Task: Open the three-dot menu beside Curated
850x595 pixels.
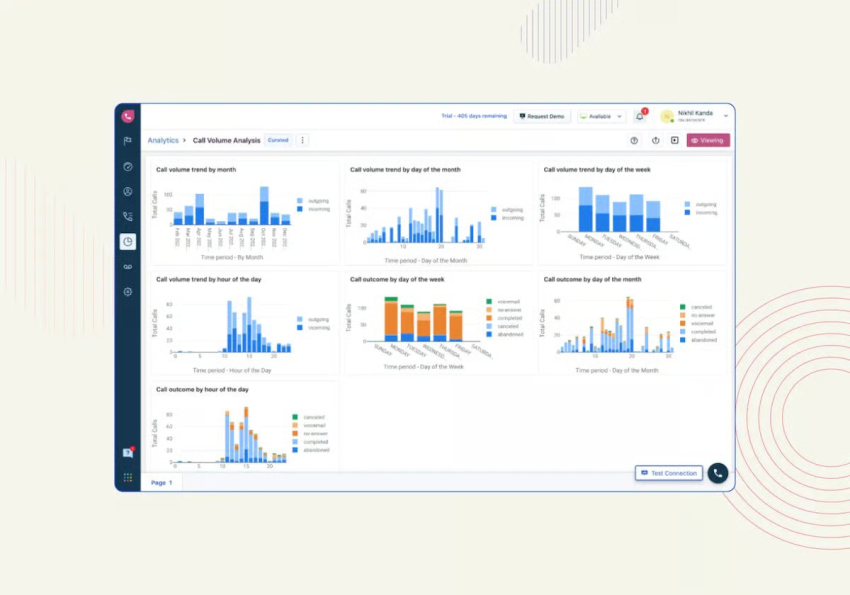Action: (302, 141)
